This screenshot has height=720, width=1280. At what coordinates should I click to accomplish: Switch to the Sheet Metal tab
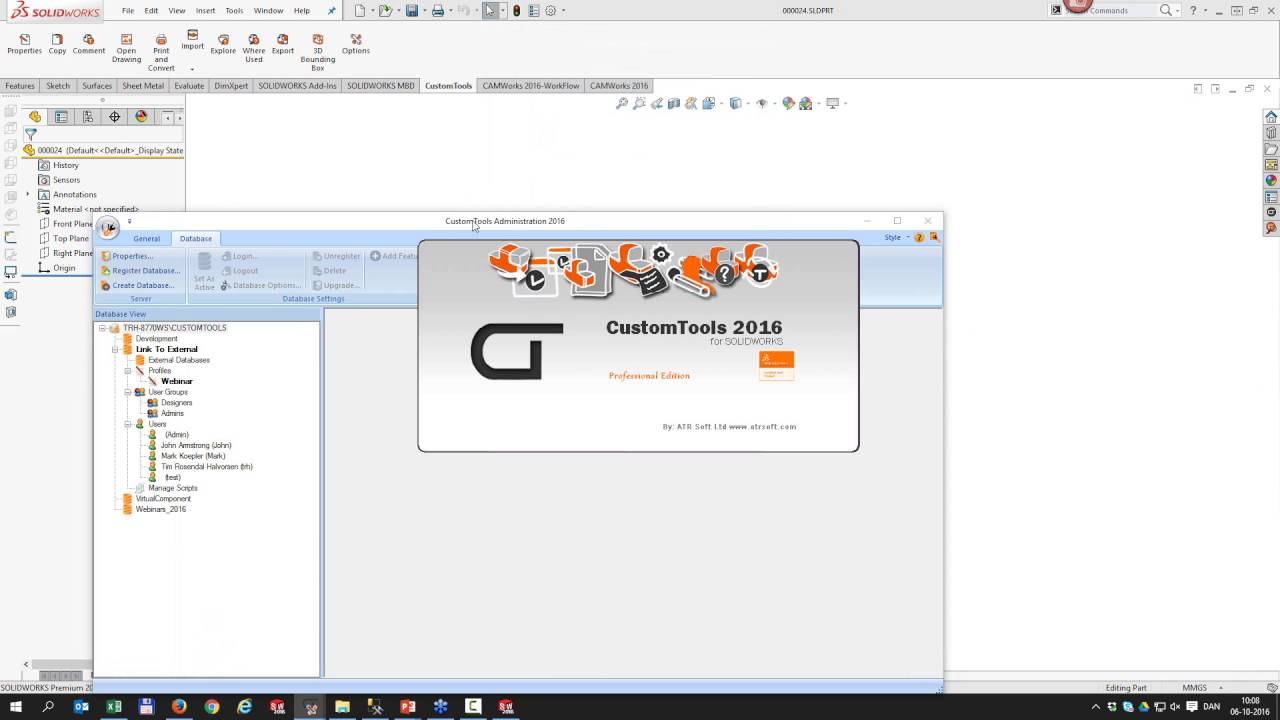(143, 86)
